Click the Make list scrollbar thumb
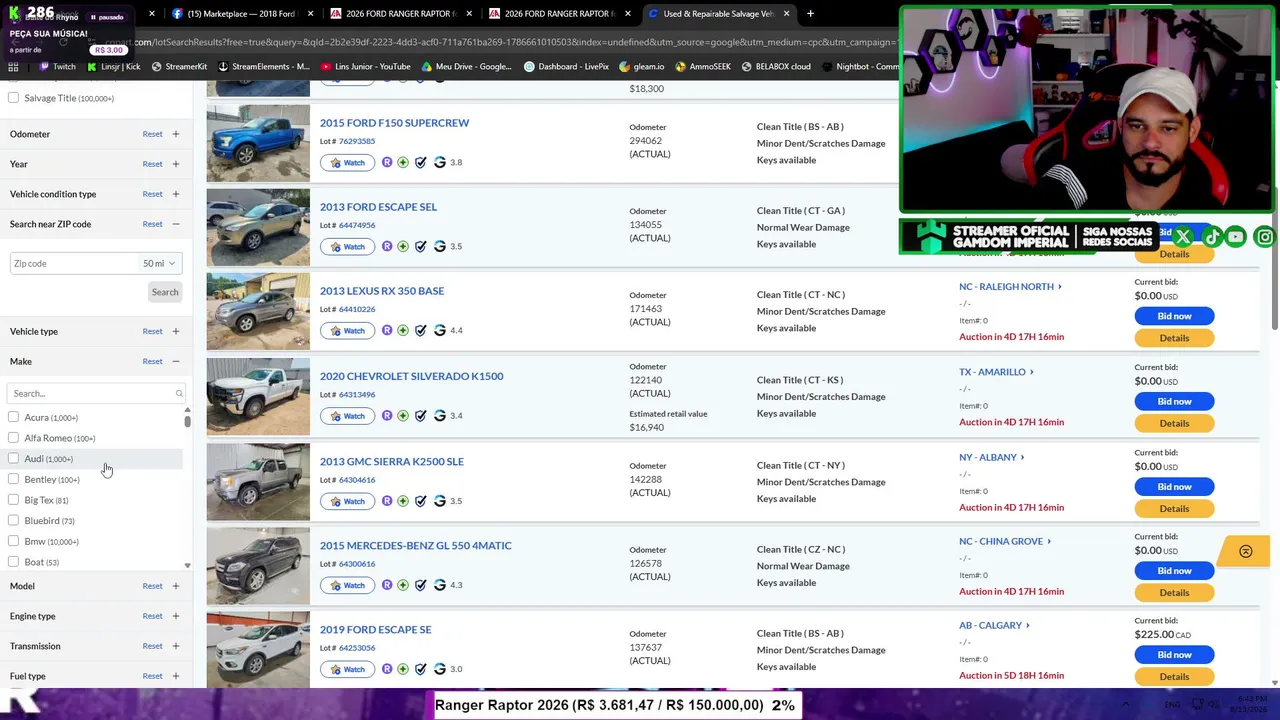The width and height of the screenshot is (1280, 720). pyautogui.click(x=187, y=419)
